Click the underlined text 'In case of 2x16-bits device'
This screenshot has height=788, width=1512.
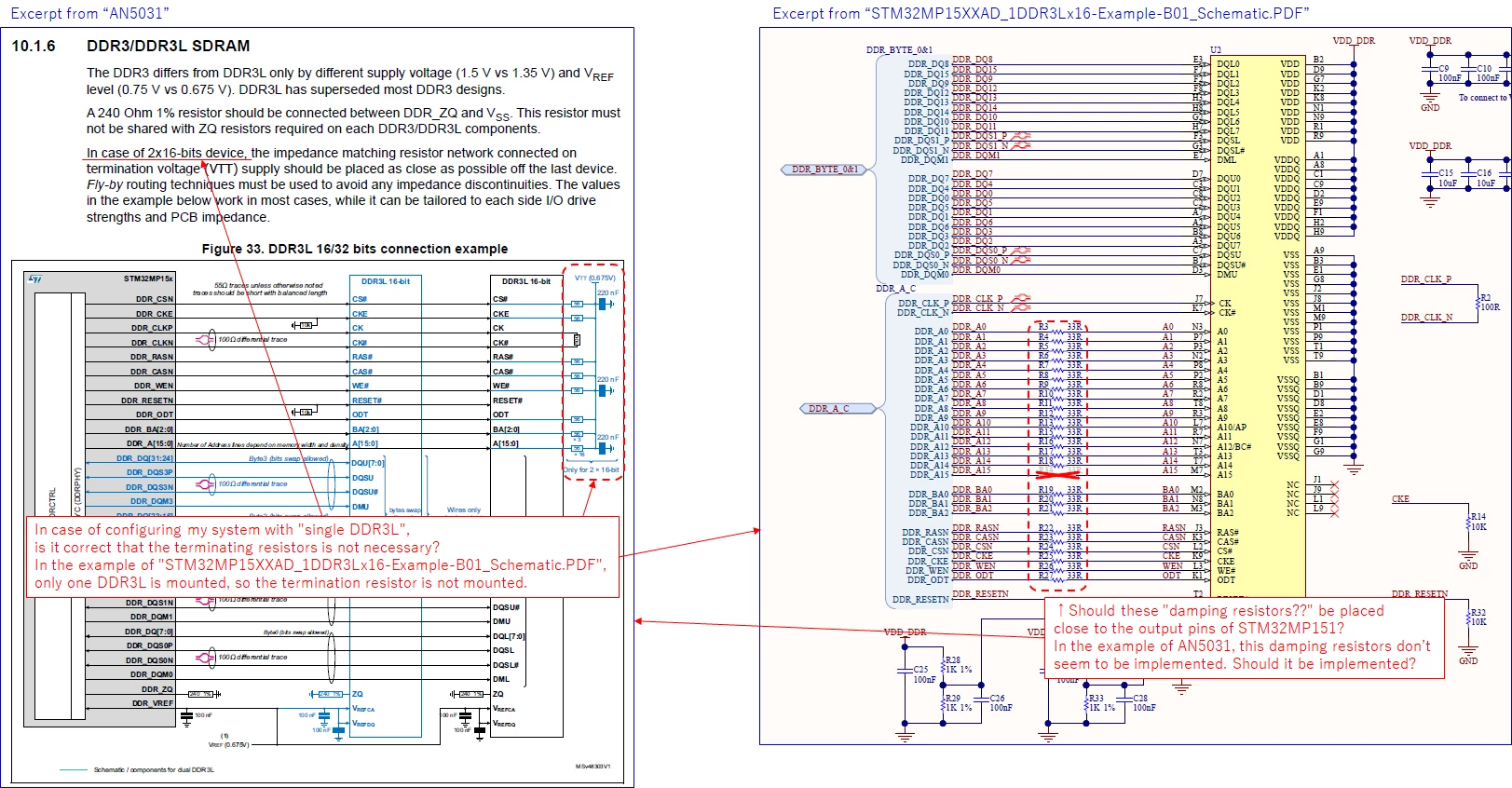coord(167,153)
